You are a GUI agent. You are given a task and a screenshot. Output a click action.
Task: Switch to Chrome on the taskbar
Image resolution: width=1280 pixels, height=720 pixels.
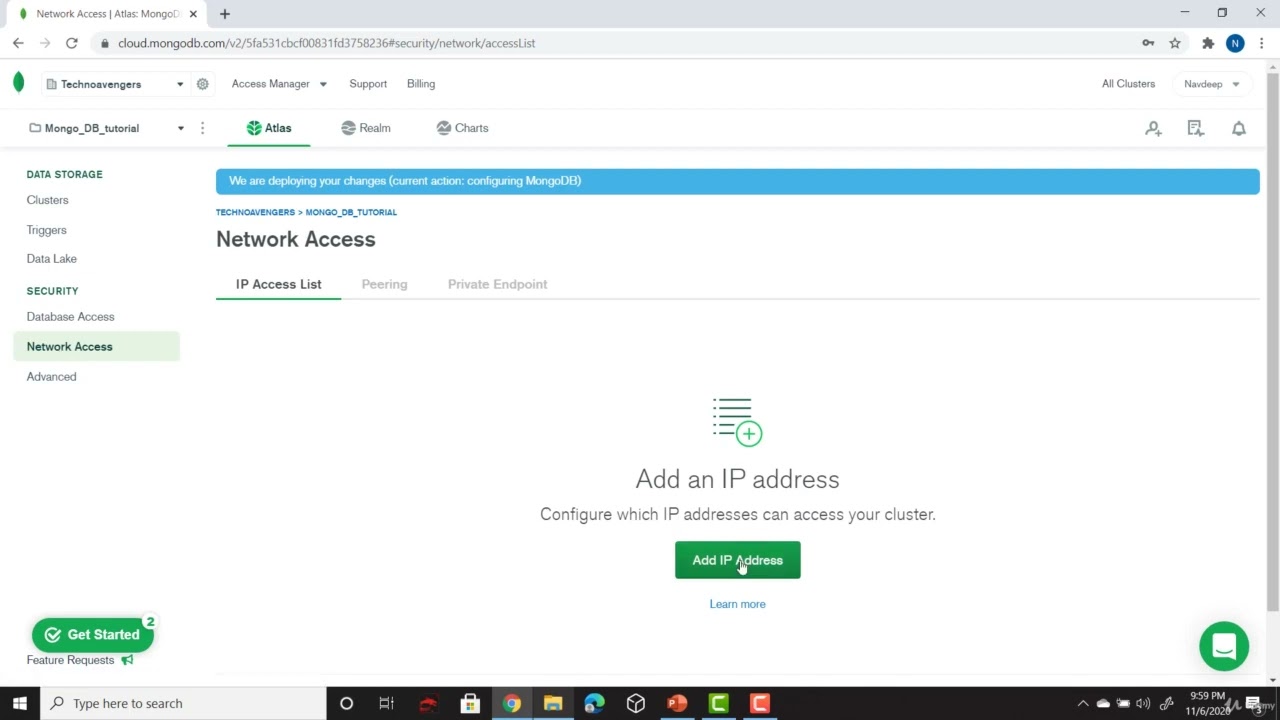(511, 703)
